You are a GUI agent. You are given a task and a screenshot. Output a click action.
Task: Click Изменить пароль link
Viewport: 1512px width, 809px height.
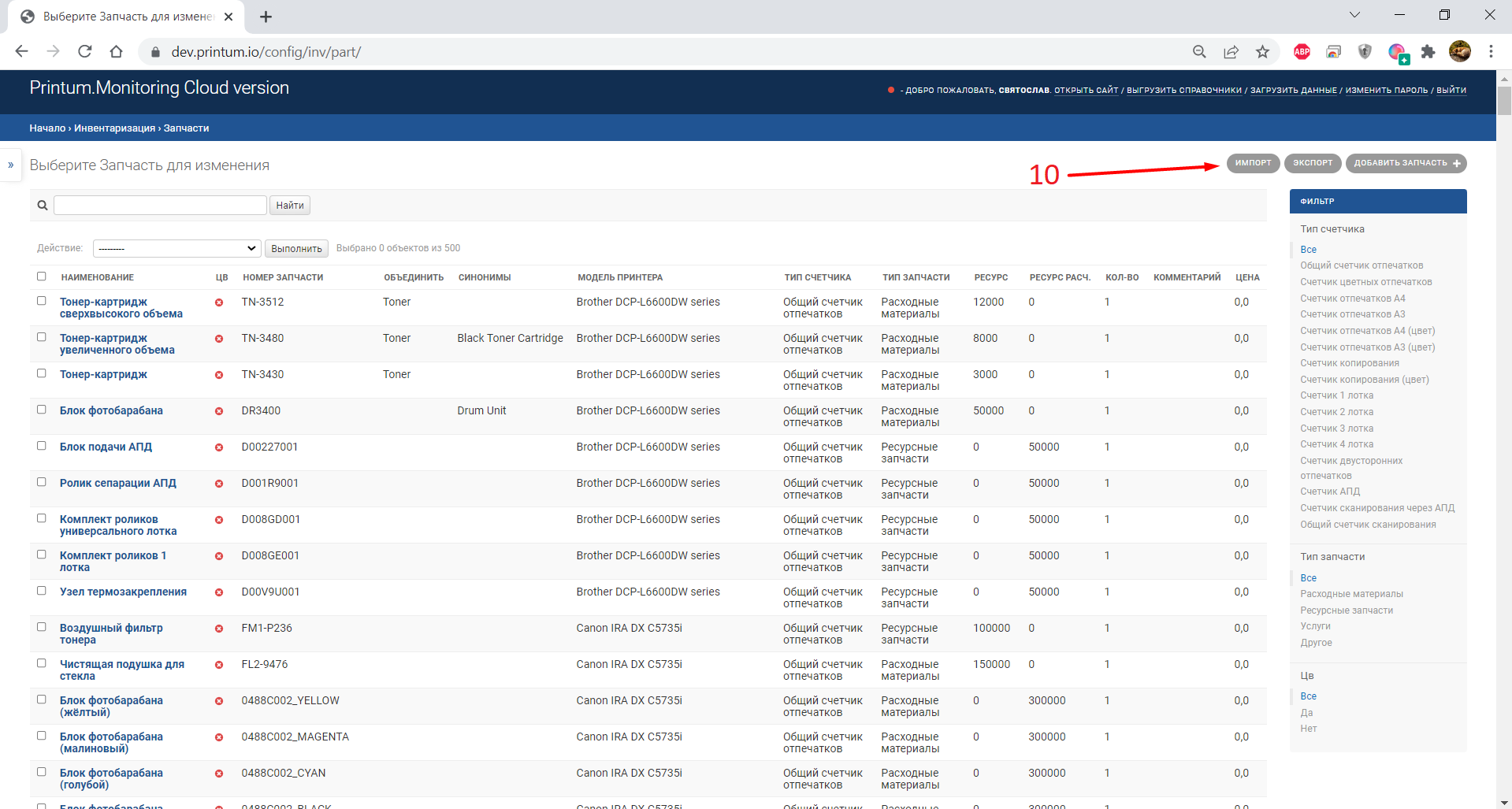pyautogui.click(x=1387, y=91)
